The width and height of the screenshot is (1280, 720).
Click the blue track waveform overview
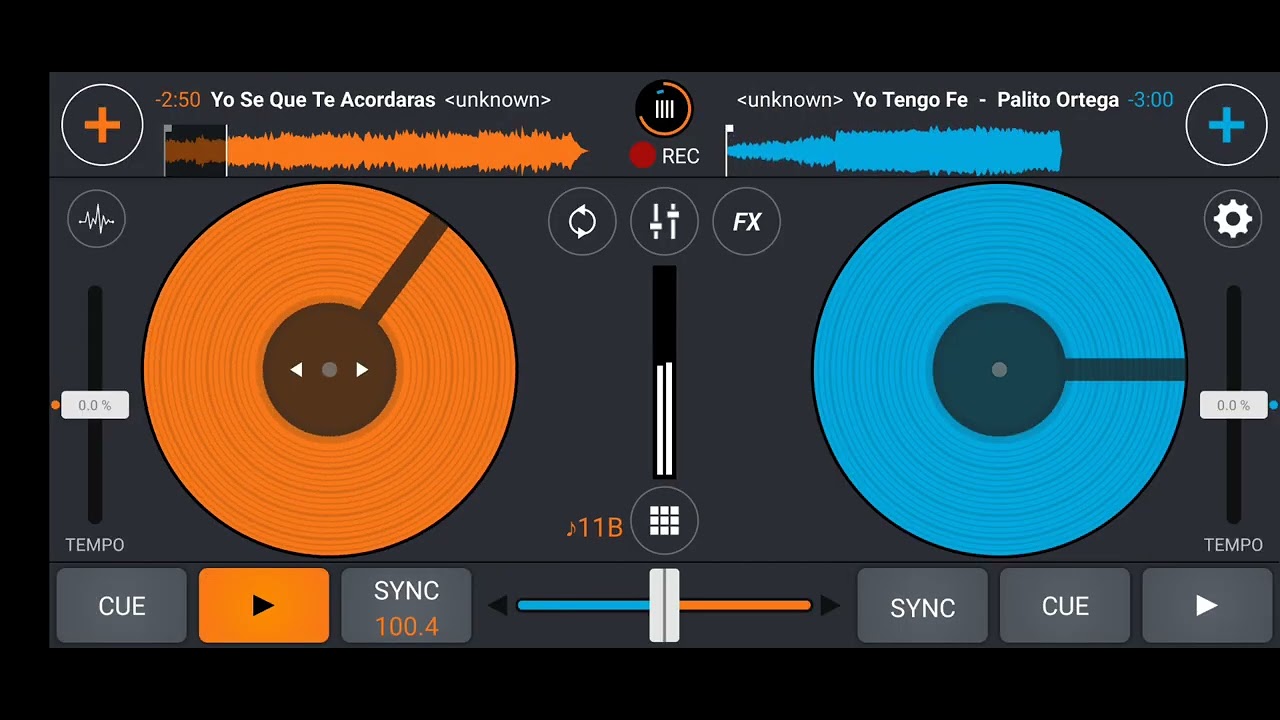894,151
